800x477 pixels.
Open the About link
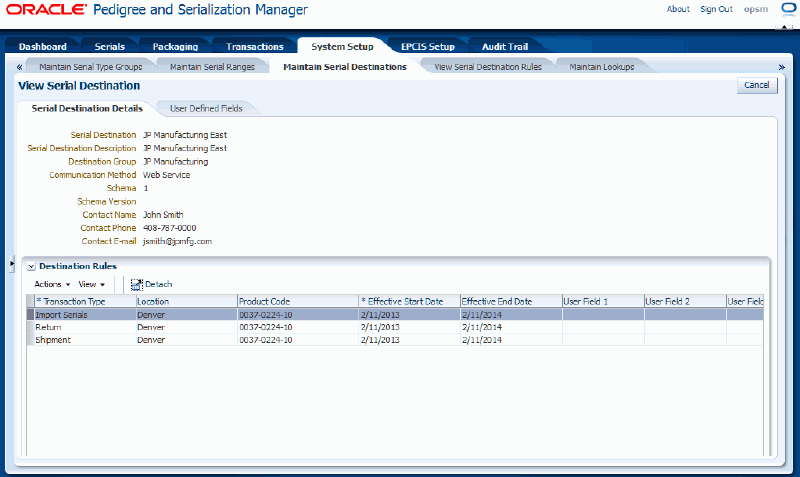[x=678, y=9]
